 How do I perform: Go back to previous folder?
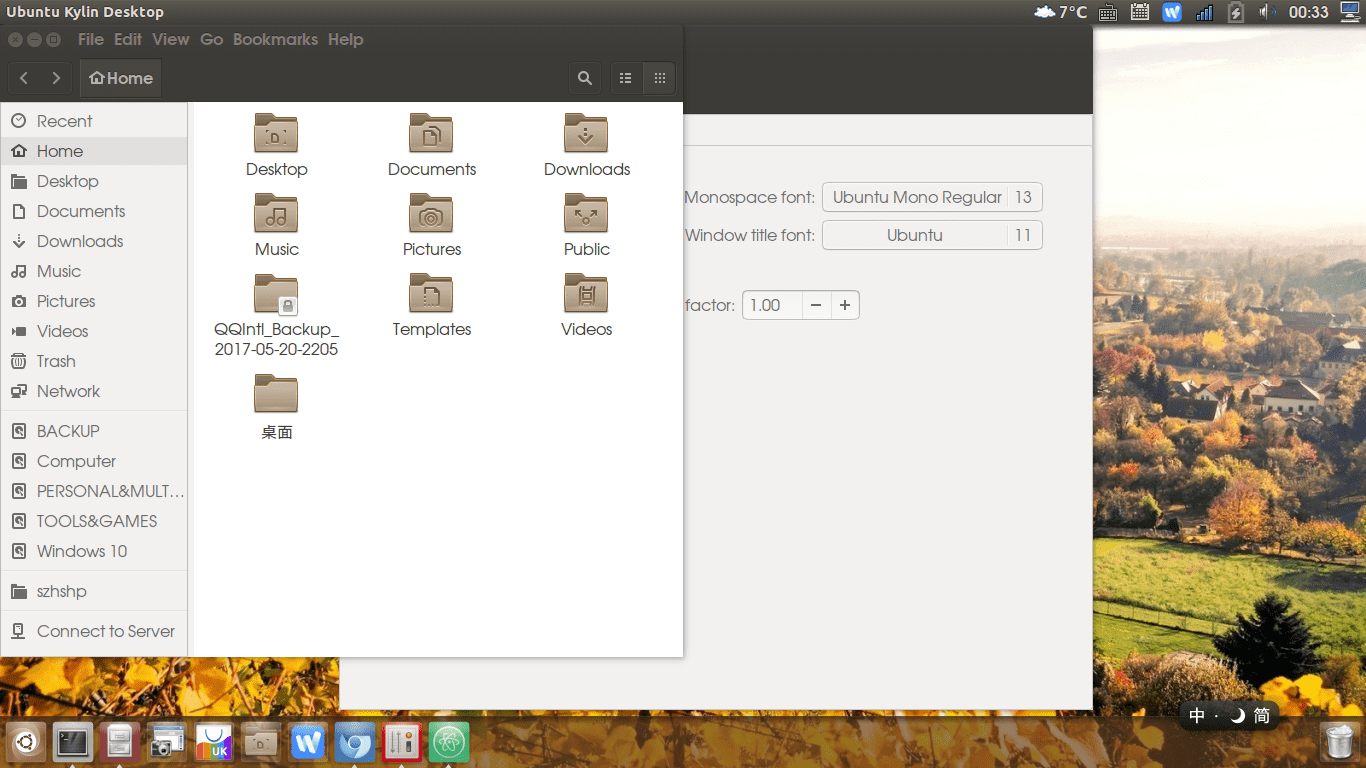point(24,78)
